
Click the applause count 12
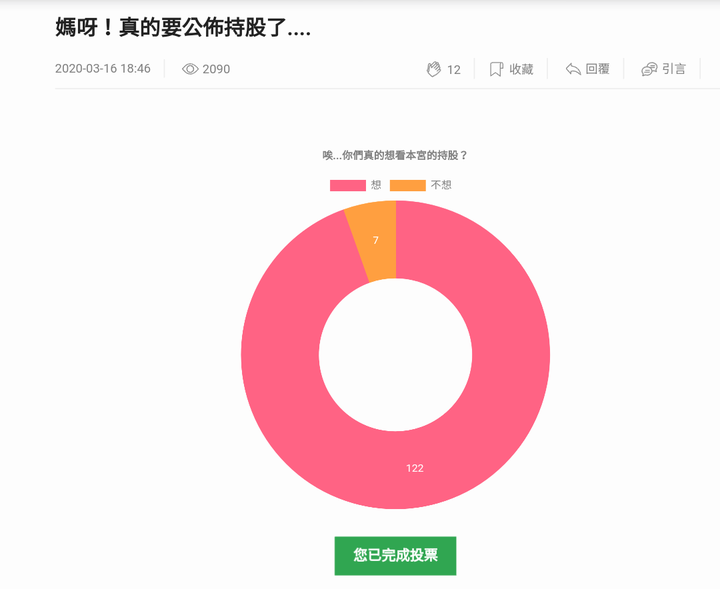[x=454, y=69]
